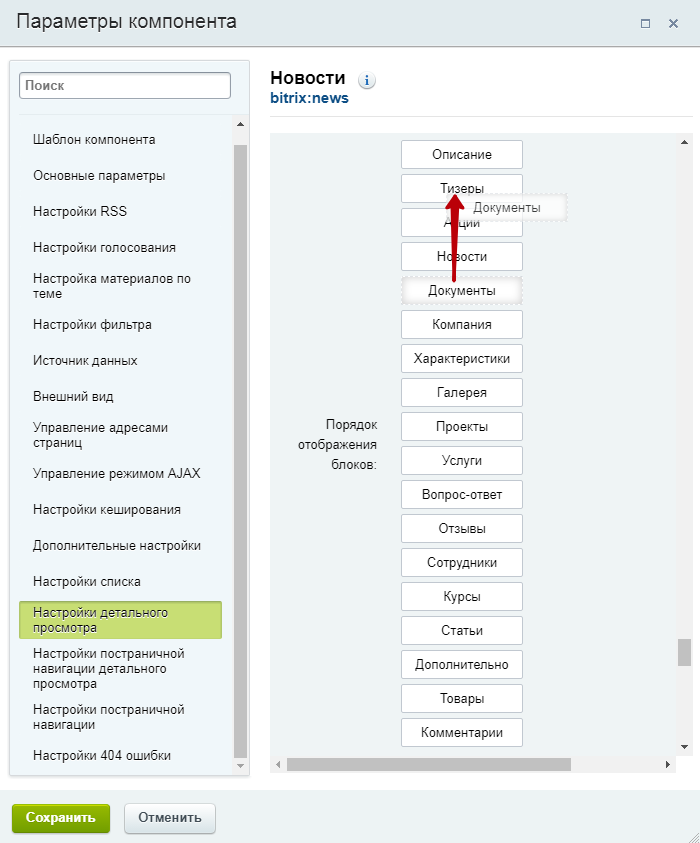Viewport: 700px width, 843px height.
Task: Click the left sidebar scroll up arrow
Action: click(x=240, y=124)
